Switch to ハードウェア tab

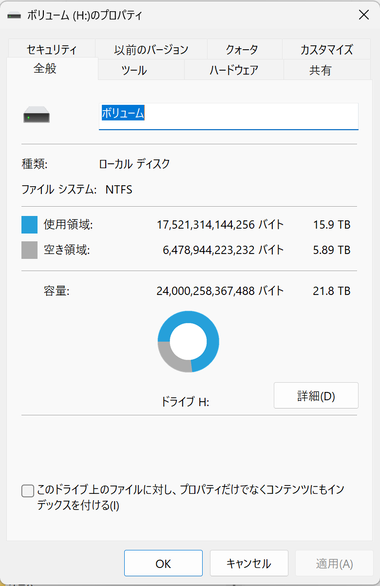click(234, 70)
